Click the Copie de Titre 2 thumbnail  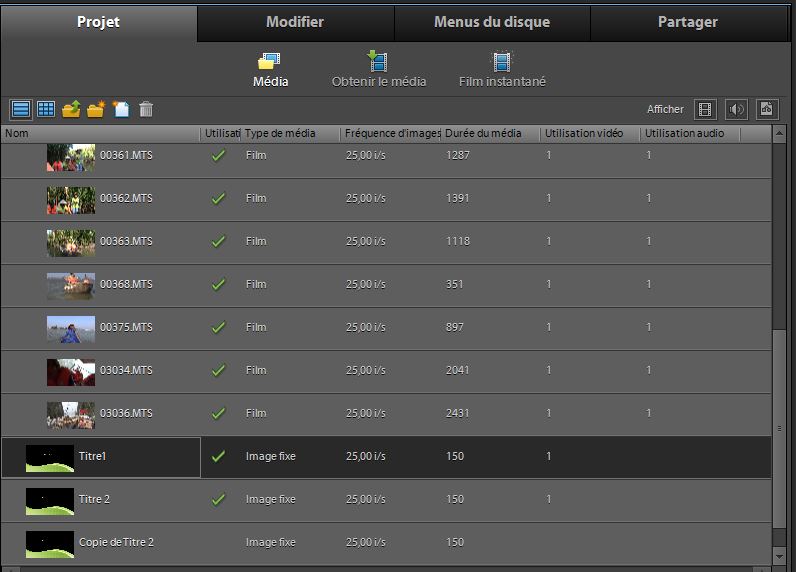click(x=50, y=545)
